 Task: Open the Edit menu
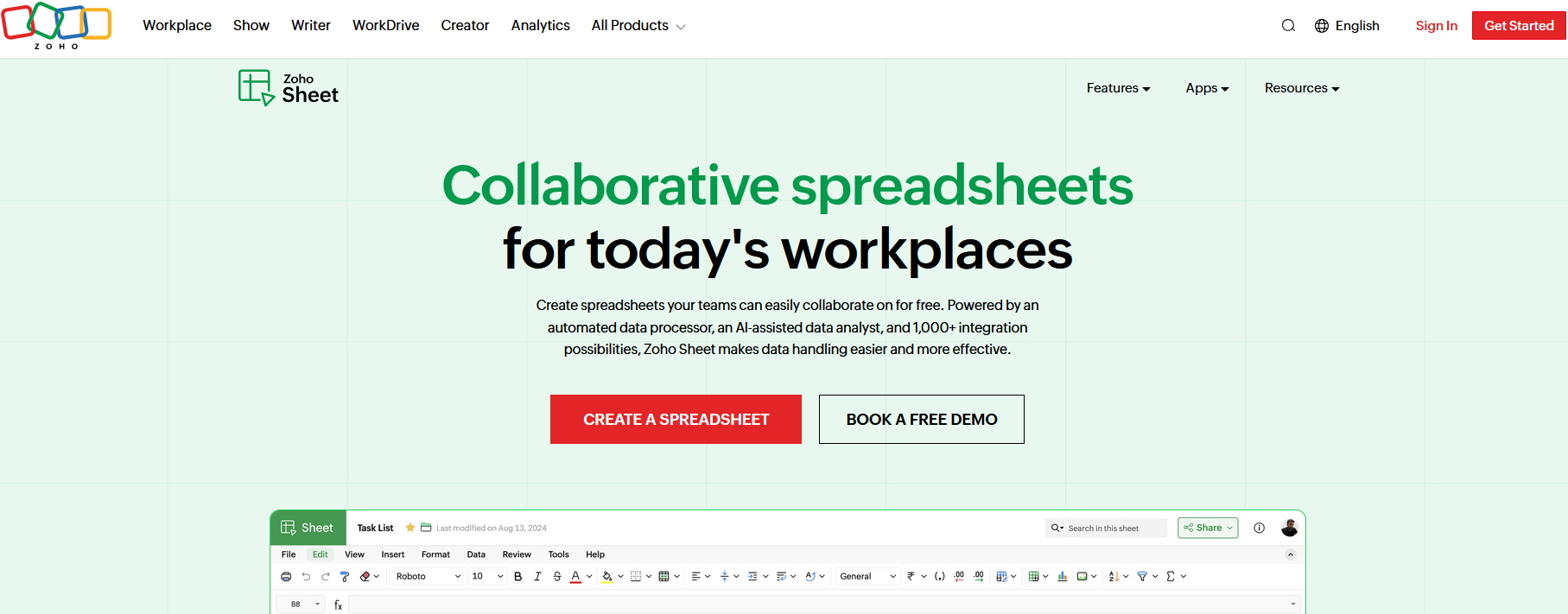coord(320,554)
